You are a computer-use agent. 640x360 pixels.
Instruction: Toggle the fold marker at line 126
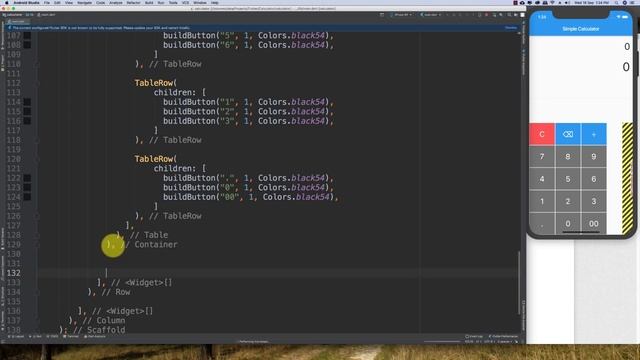tap(37, 216)
